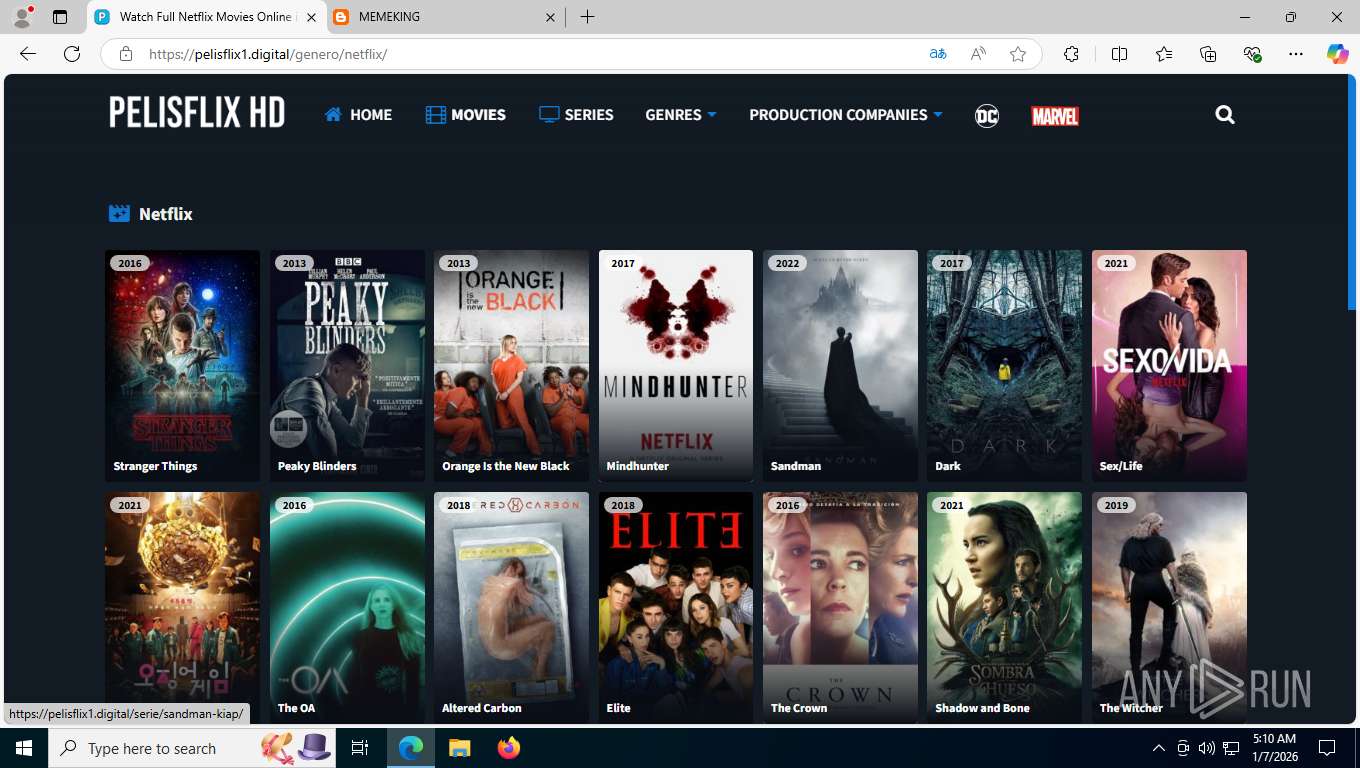Open the Elite series poster
Viewport: 1360px width, 768px height.
click(676, 607)
